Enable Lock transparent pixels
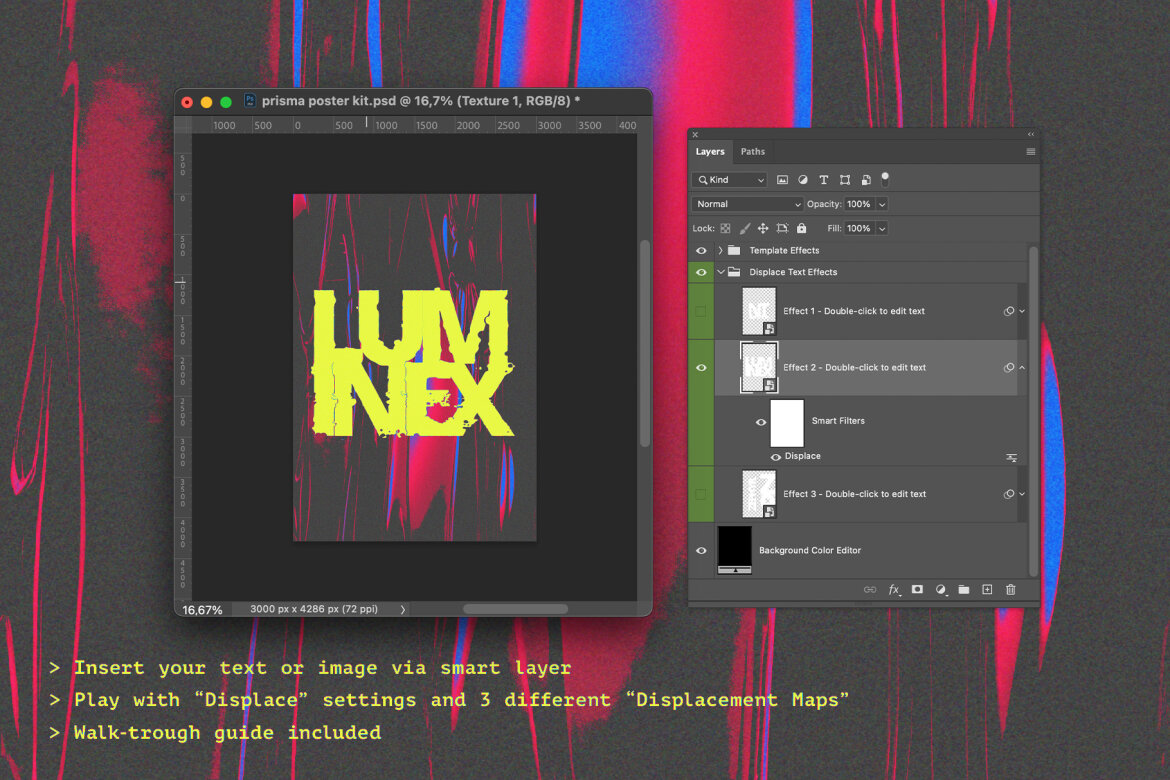 725,228
